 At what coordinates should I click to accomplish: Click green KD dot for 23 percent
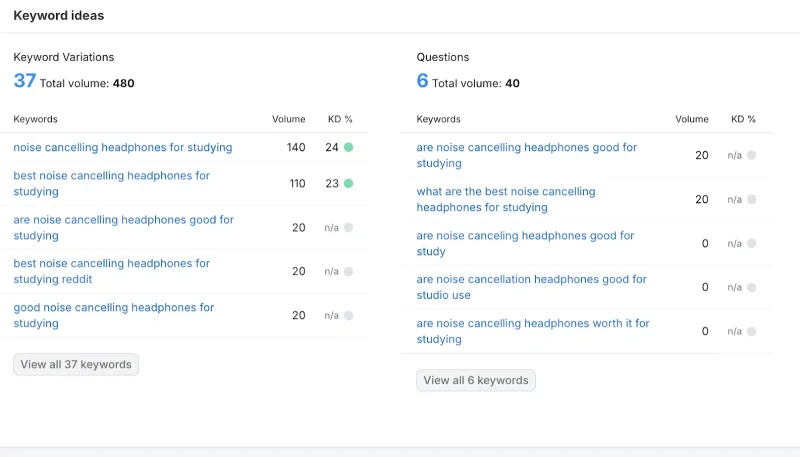point(348,183)
